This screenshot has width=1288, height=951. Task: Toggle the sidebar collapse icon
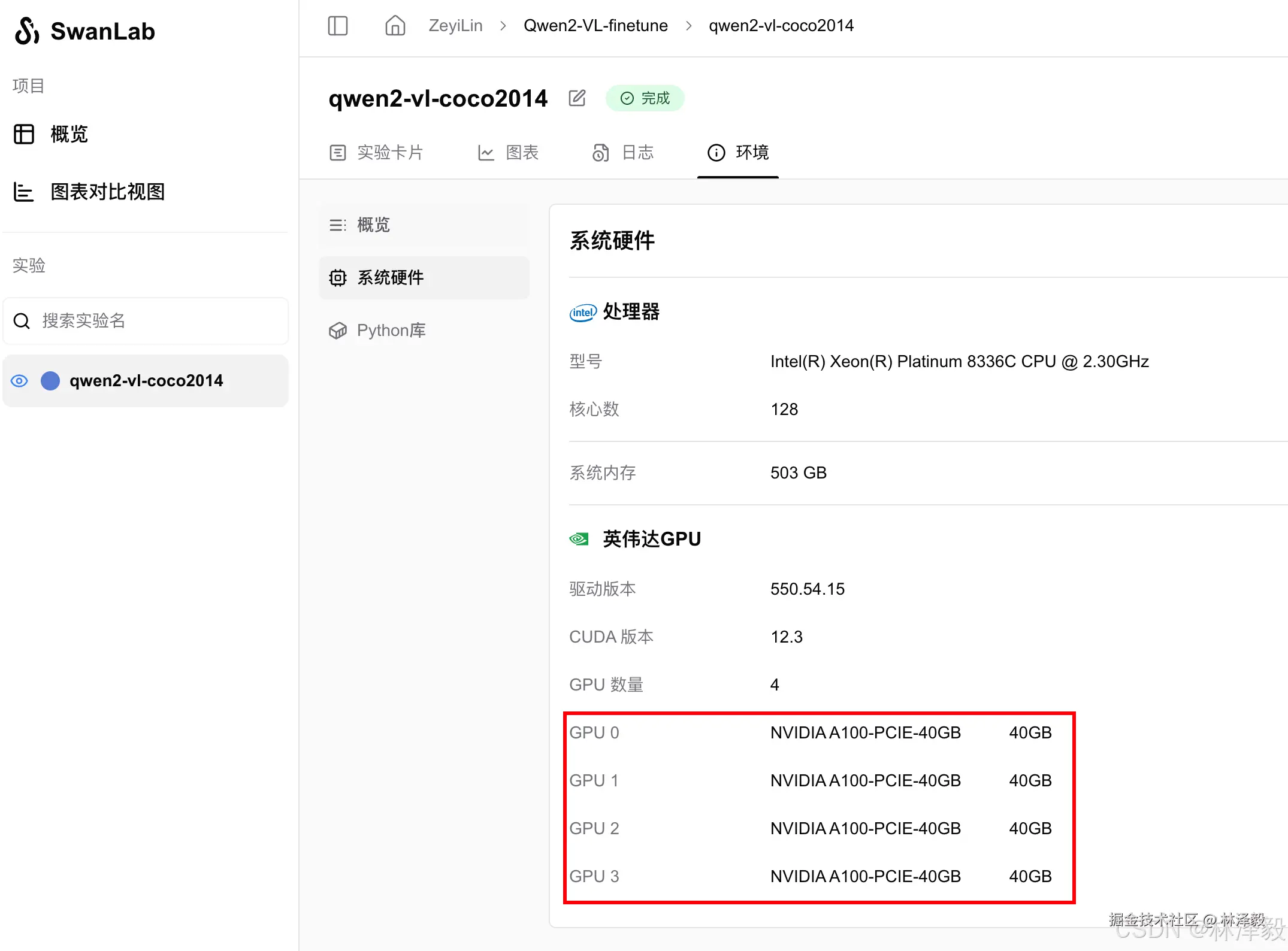[x=338, y=26]
